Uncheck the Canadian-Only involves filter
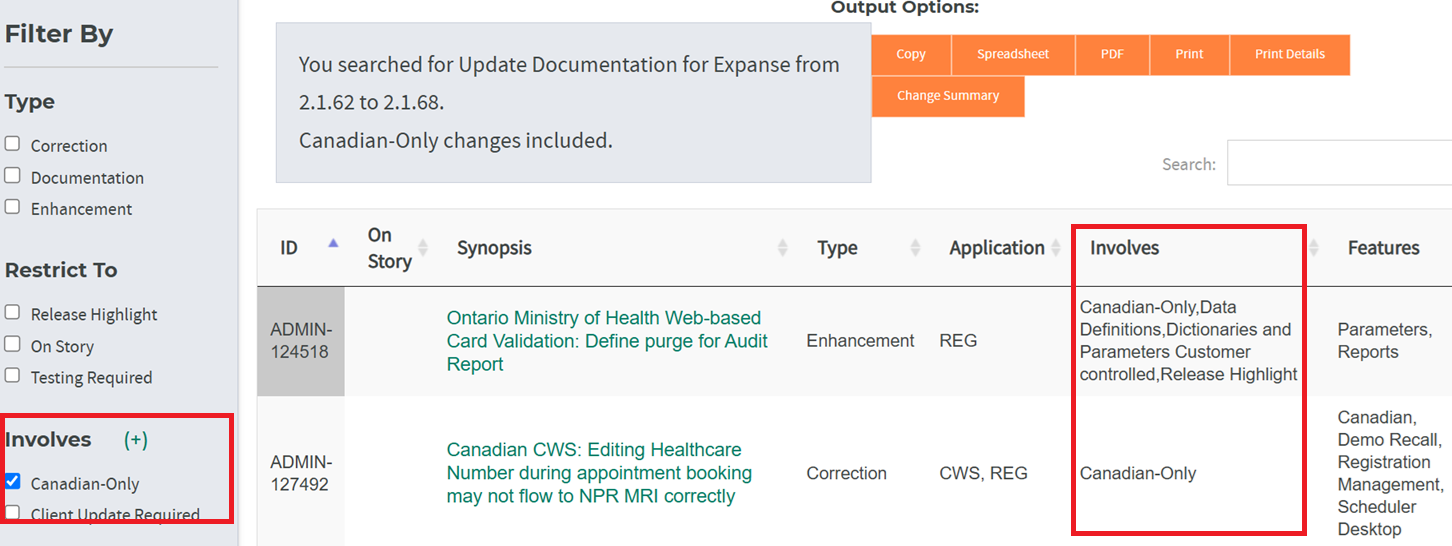The image size is (1452, 546). pyautogui.click(x=12, y=482)
